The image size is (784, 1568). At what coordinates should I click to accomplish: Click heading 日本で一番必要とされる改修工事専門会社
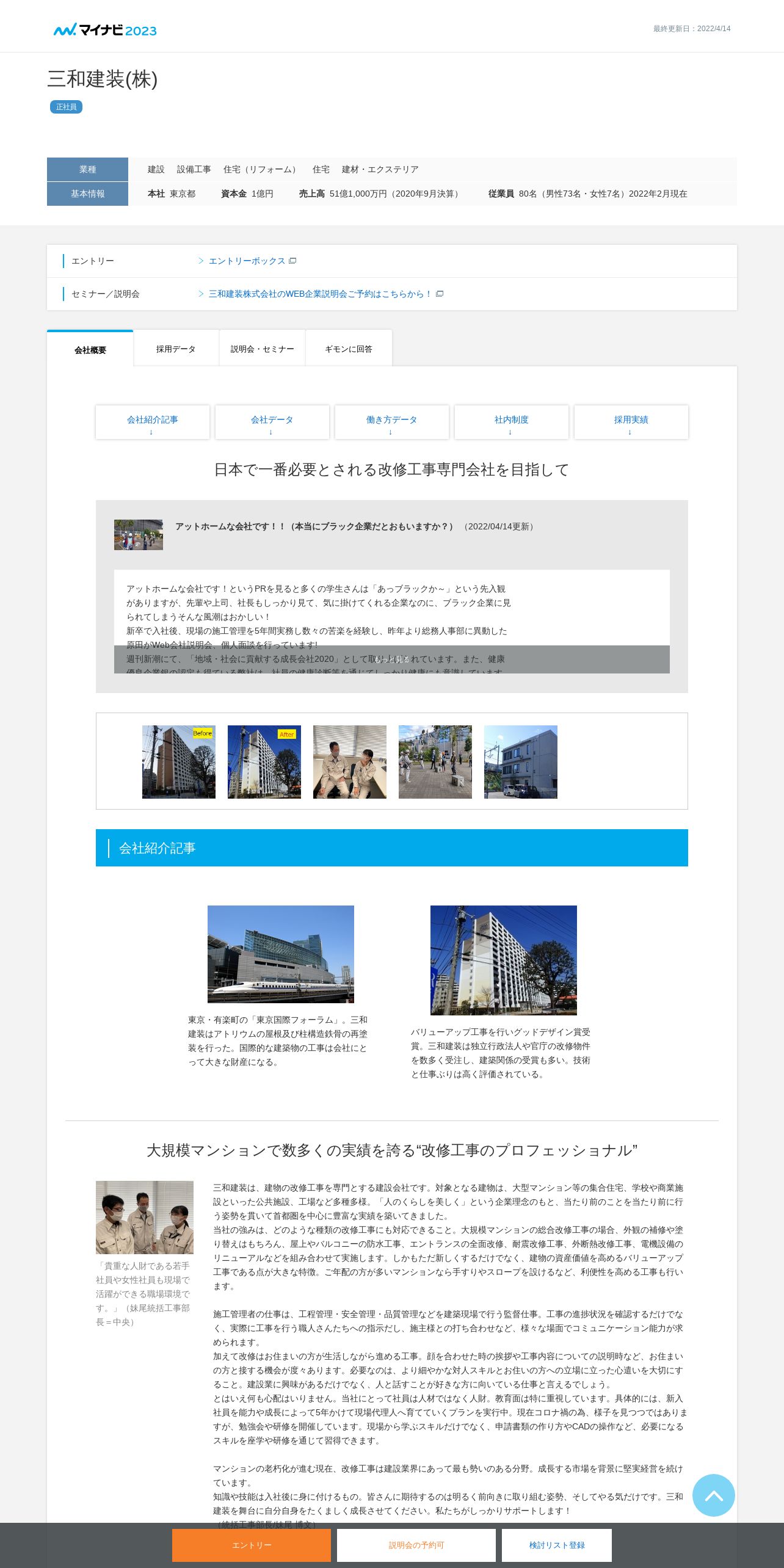[392, 470]
